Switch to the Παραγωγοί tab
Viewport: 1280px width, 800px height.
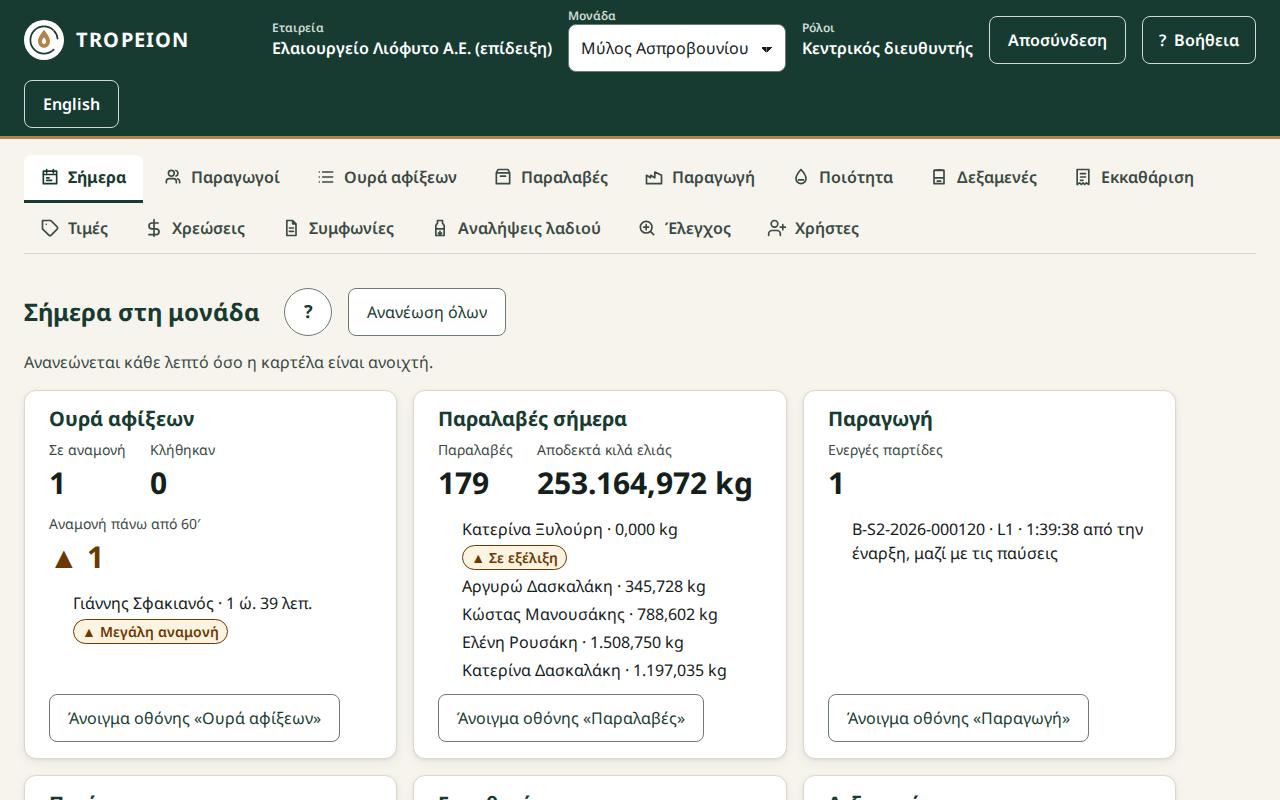tap(222, 178)
